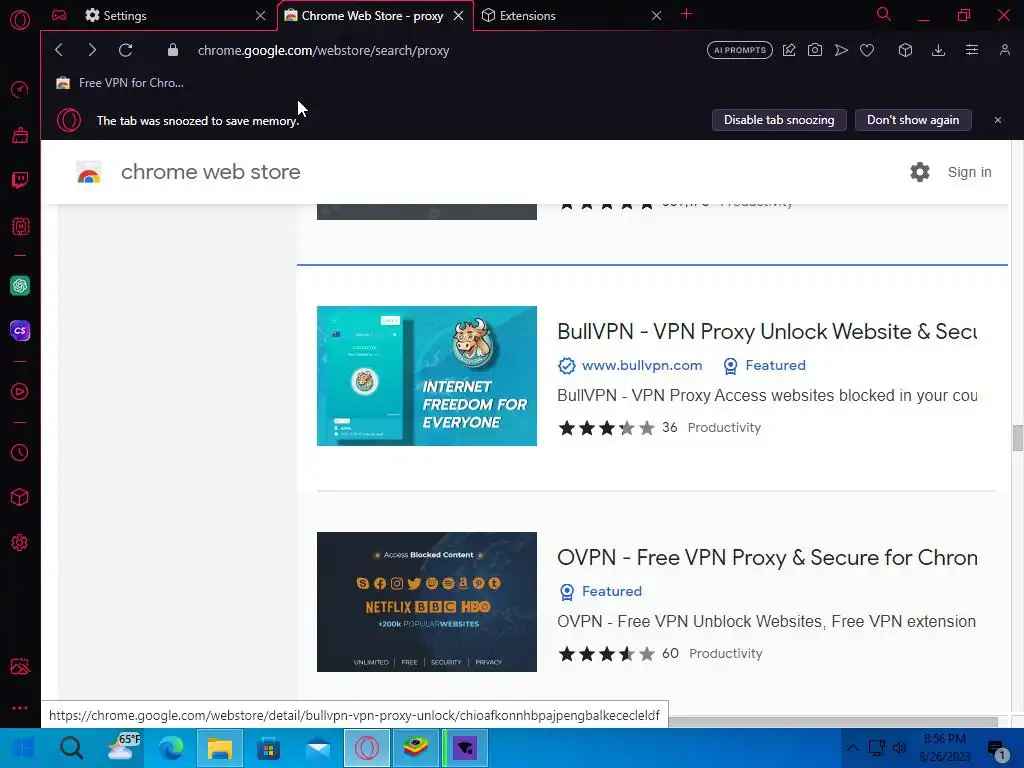This screenshot has height=768, width=1024.
Task: Open the profile account icon
Action: (1004, 50)
